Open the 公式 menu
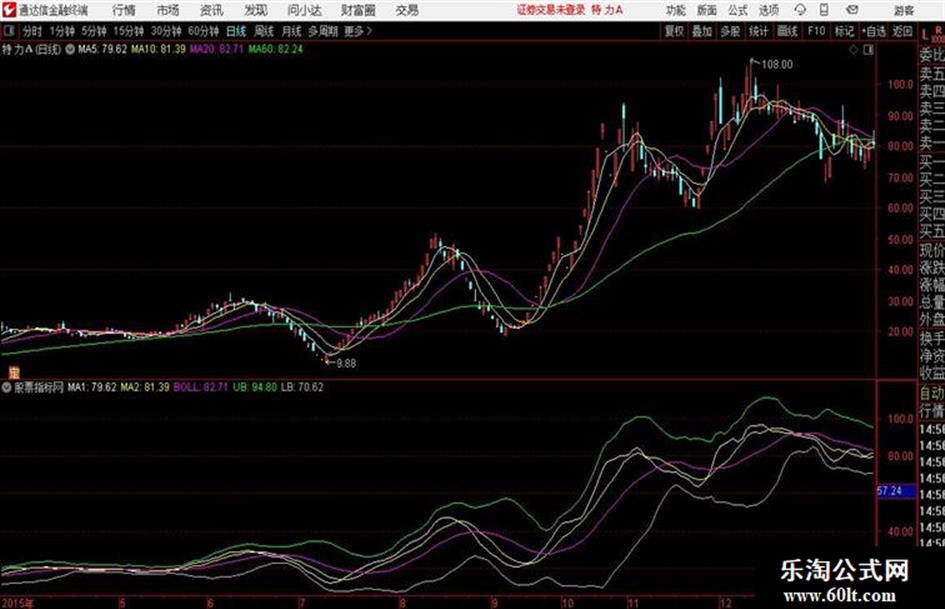945x609 pixels. 738,10
